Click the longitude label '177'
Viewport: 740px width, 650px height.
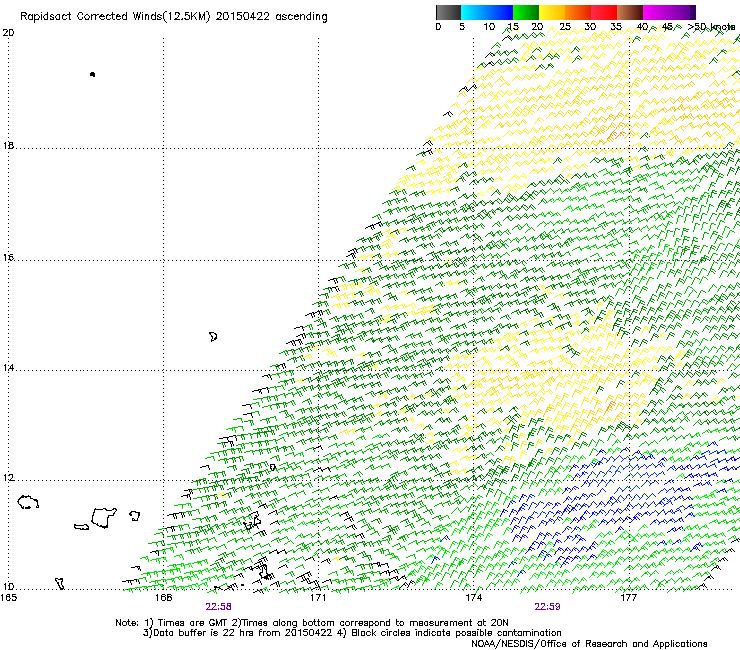pyautogui.click(x=628, y=598)
